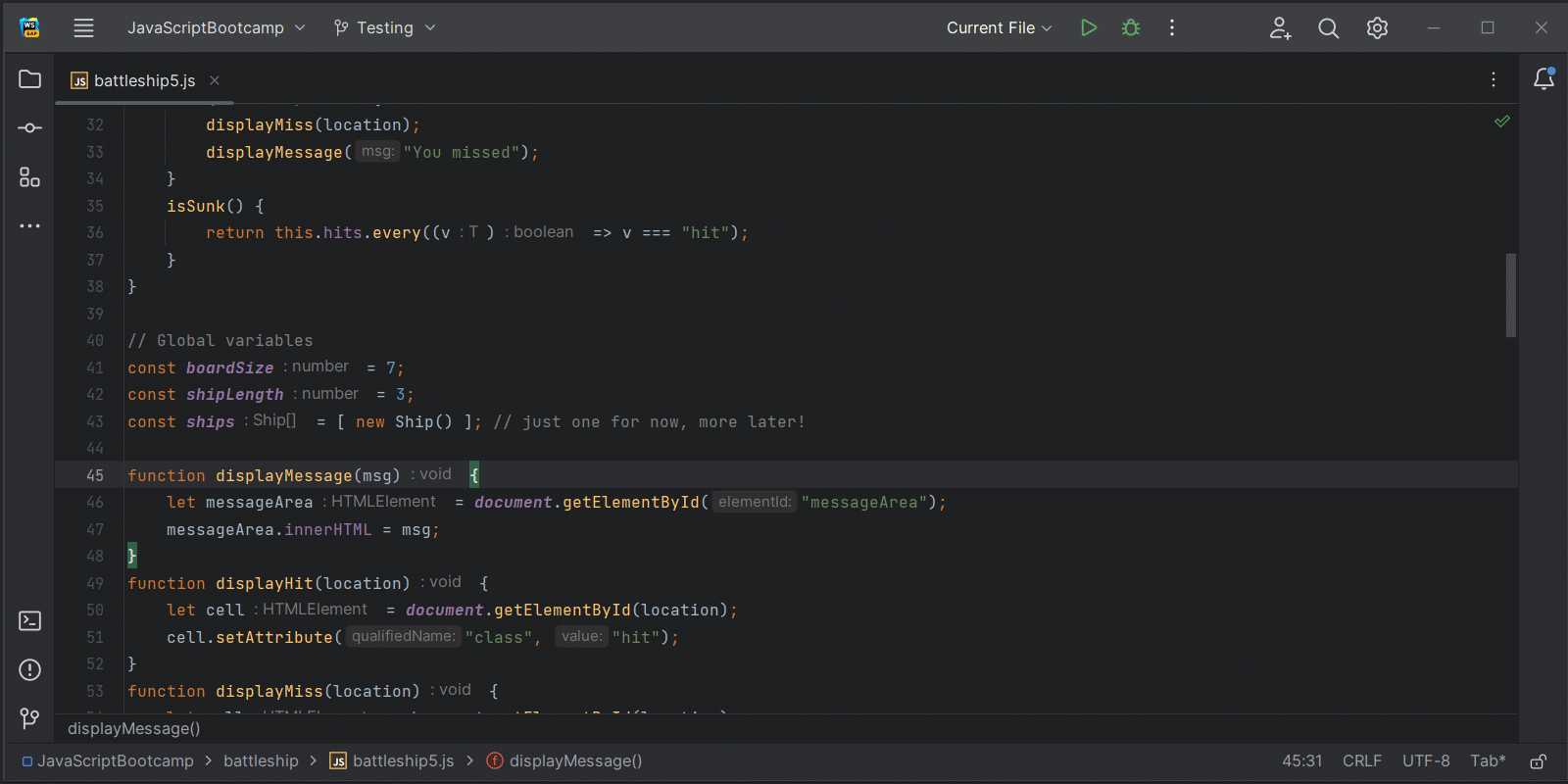Image resolution: width=1568 pixels, height=784 pixels.
Task: Open the main hamburger menu
Action: coord(83,27)
